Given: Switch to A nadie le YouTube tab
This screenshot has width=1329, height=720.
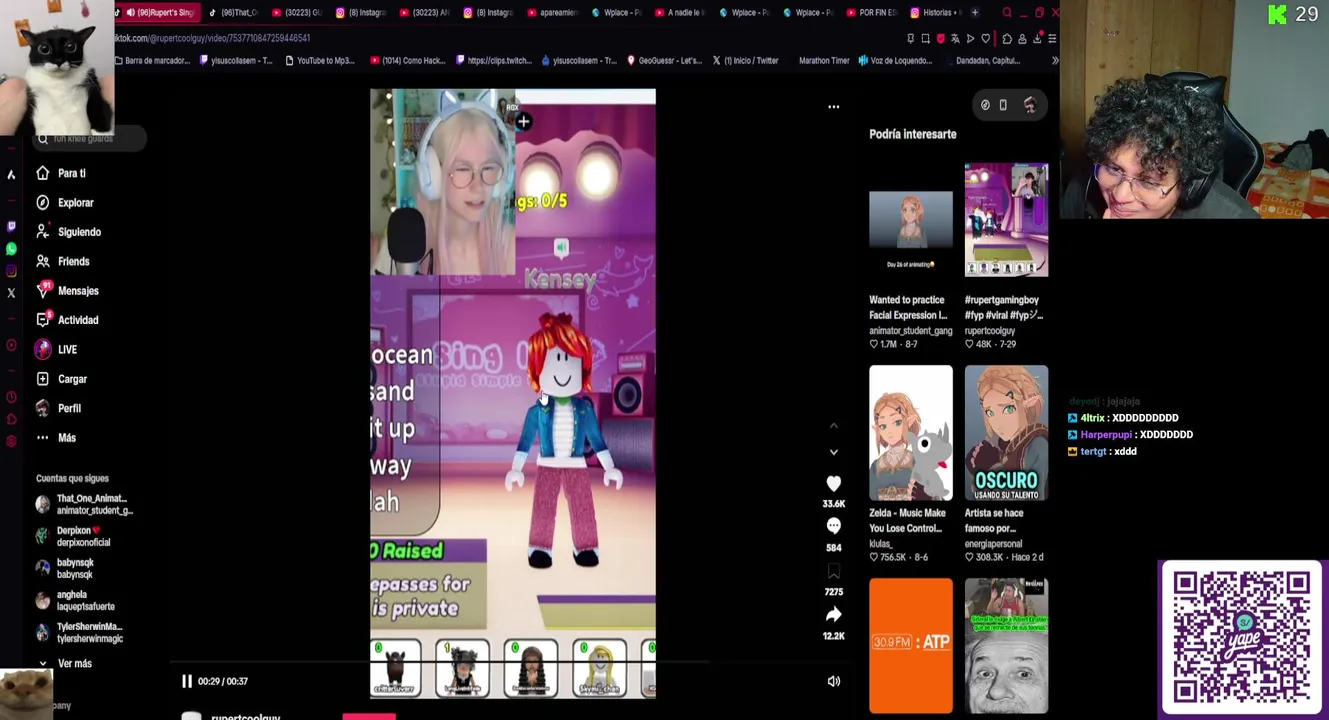Looking at the screenshot, I should [x=679, y=13].
